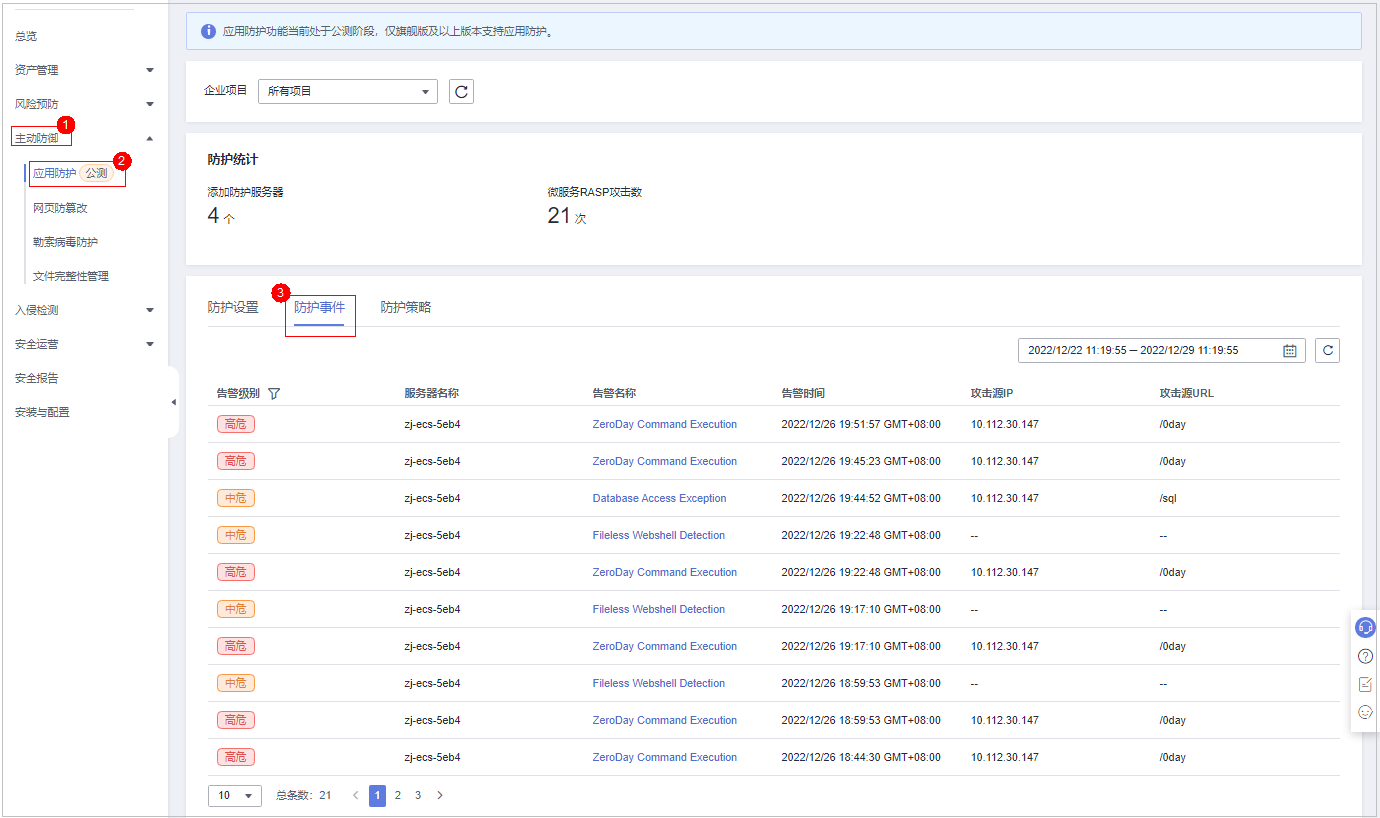Open customer service headset icon

(1365, 628)
